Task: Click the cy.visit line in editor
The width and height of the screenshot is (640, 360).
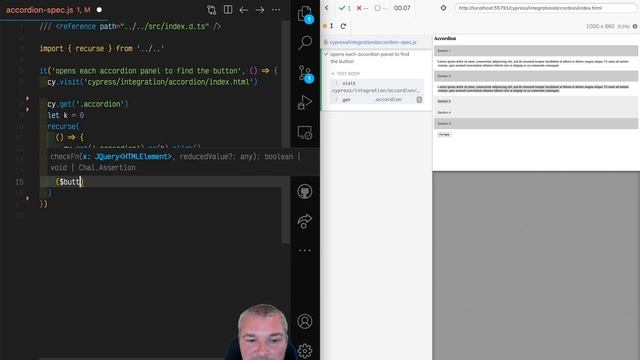Action: point(152,82)
